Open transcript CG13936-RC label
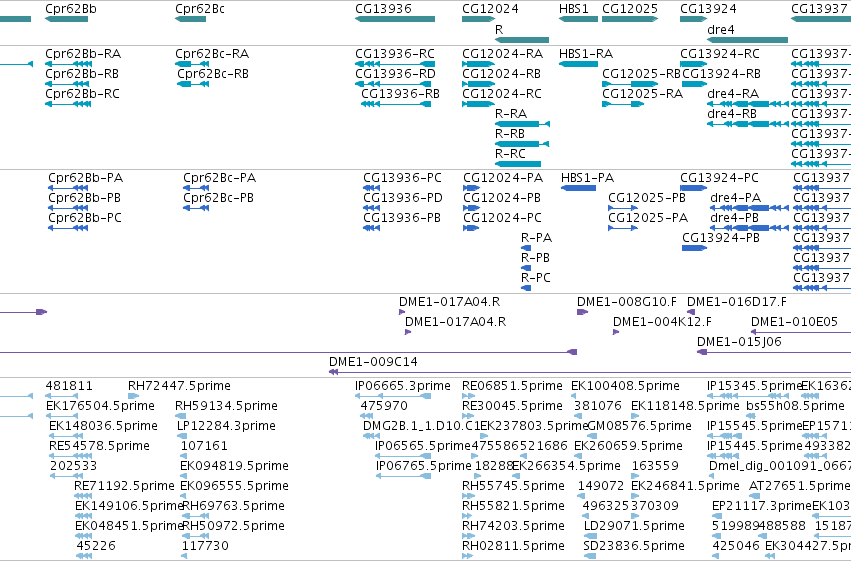The height and width of the screenshot is (561, 851). [395, 54]
